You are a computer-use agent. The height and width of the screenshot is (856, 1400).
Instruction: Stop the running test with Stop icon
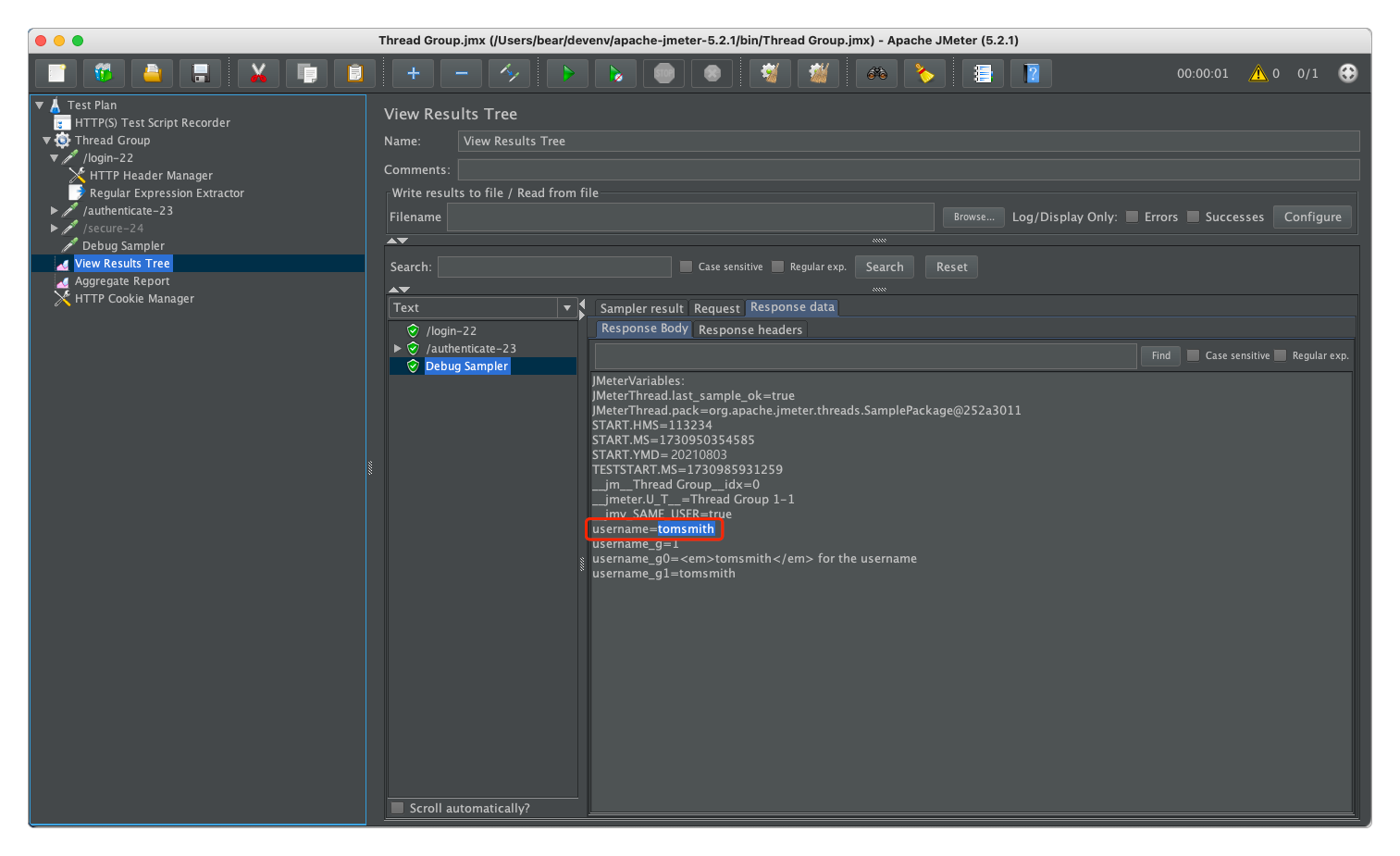coord(663,73)
